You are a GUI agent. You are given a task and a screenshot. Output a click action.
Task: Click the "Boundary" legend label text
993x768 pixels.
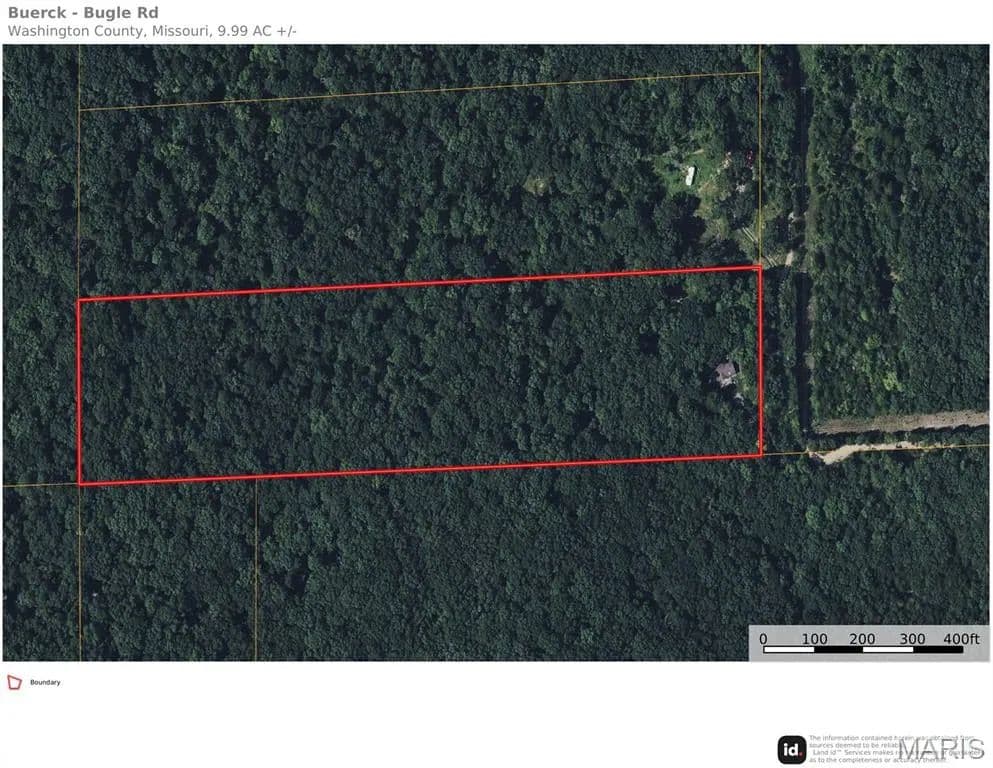coord(45,683)
